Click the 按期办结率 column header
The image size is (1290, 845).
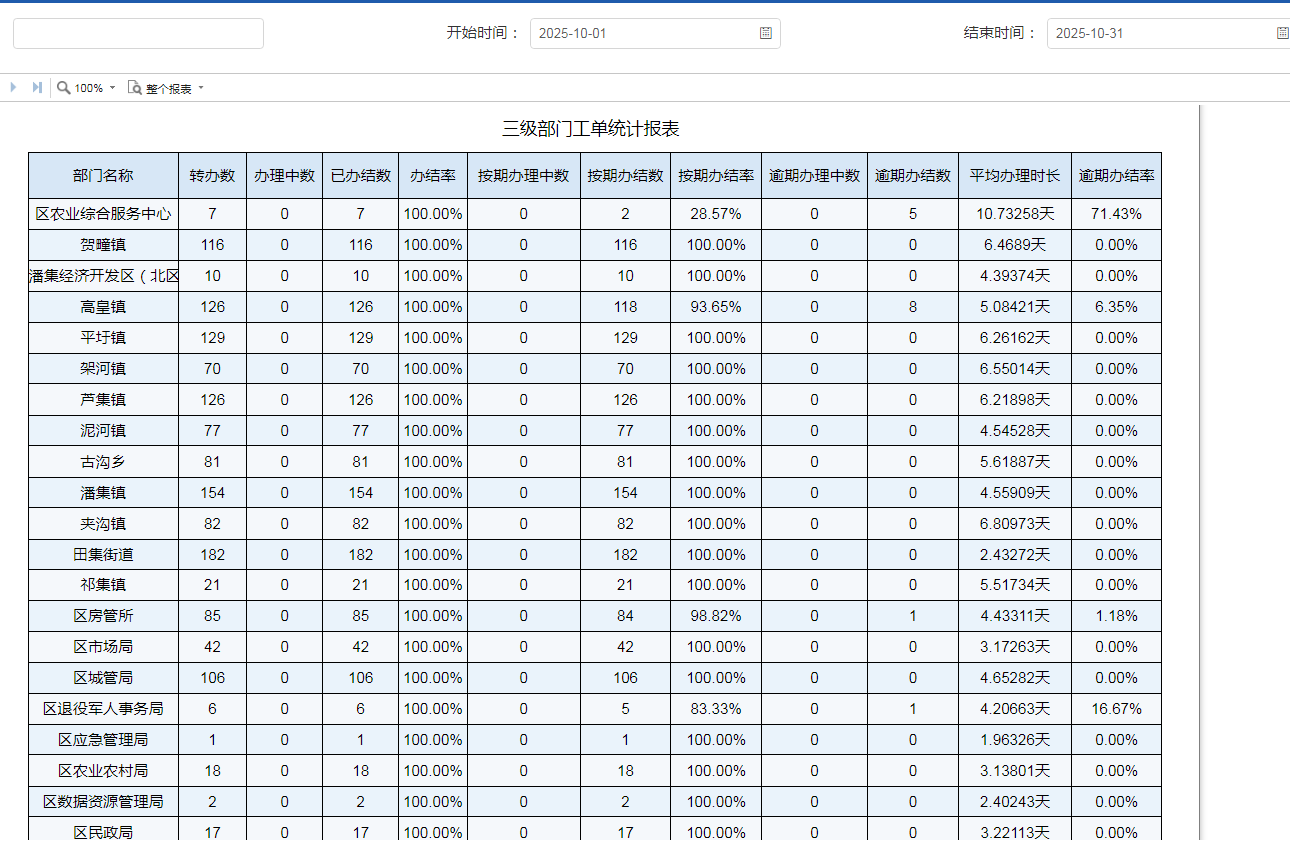click(716, 176)
